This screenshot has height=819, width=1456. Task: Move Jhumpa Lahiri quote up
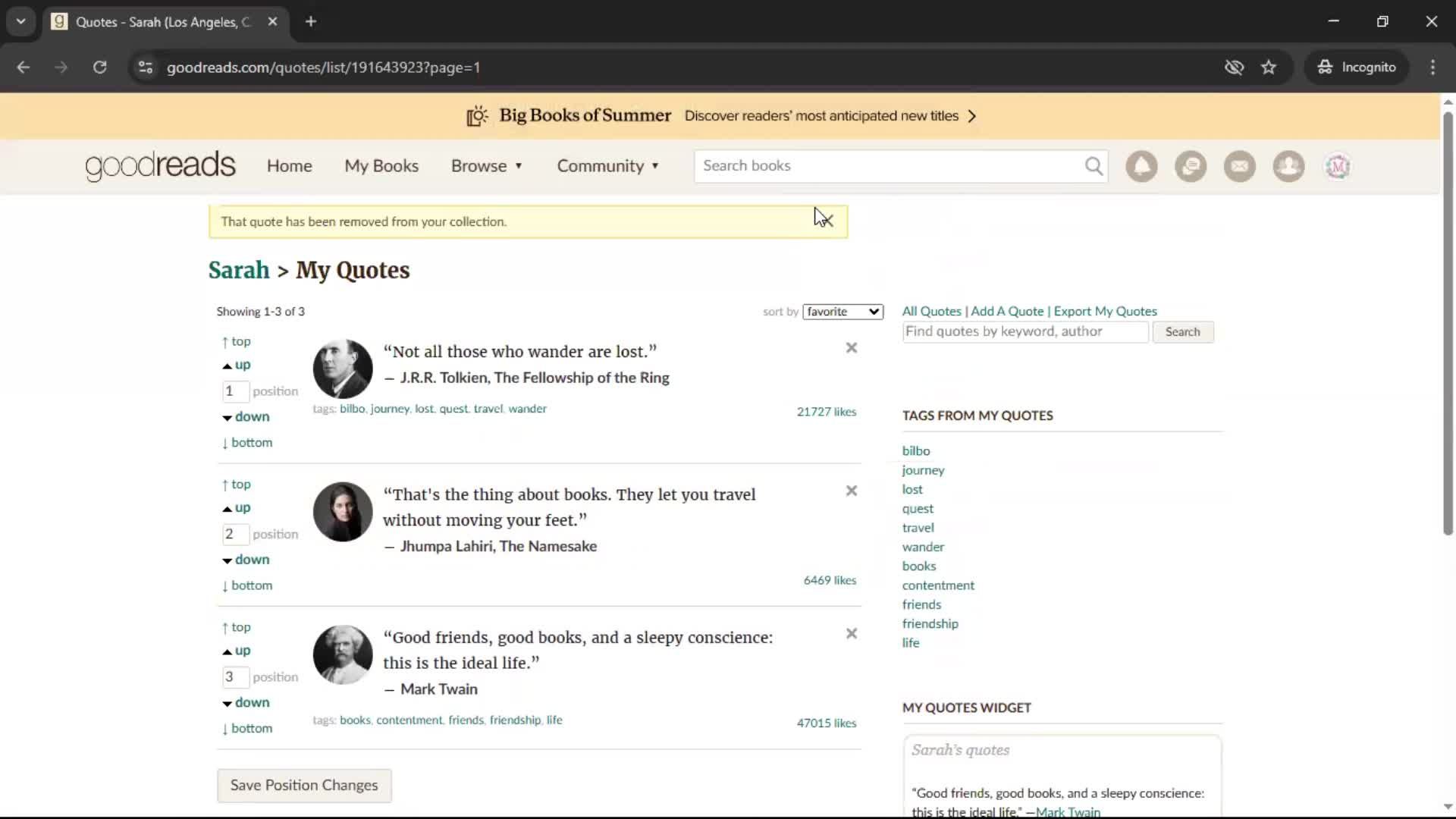click(237, 508)
